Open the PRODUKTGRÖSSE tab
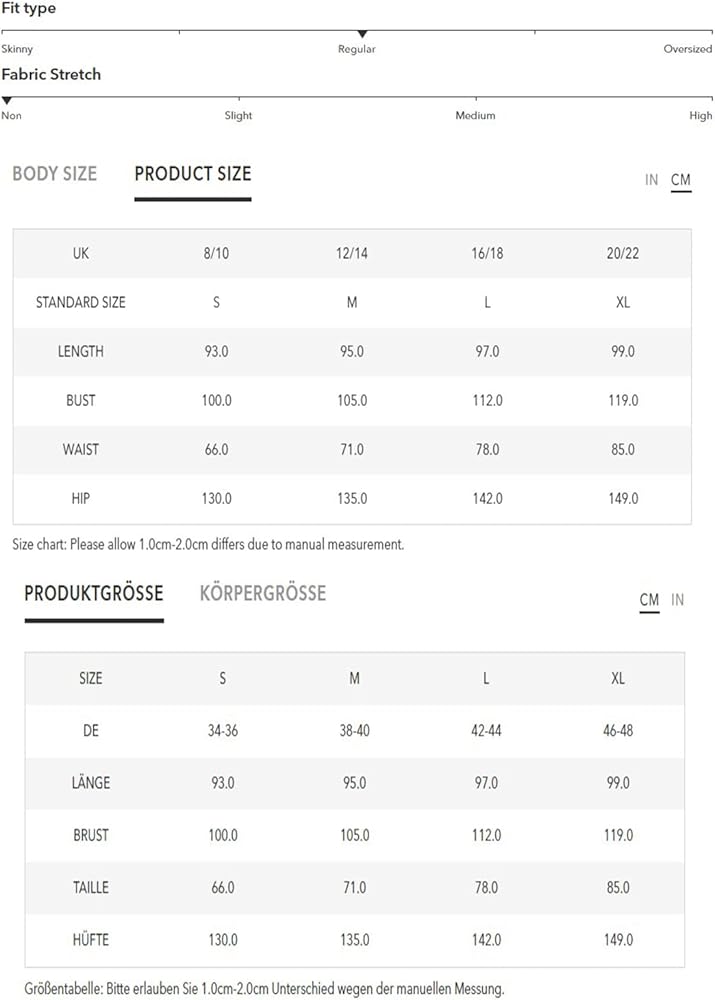715x1000 pixels. pyautogui.click(x=94, y=594)
